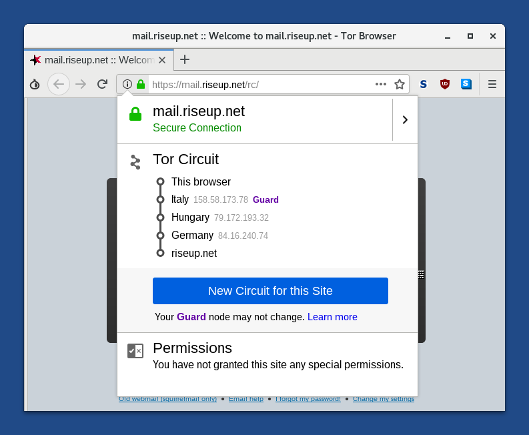The height and width of the screenshot is (435, 529).
Task: Click New Circuit for this Site
Action: click(270, 291)
